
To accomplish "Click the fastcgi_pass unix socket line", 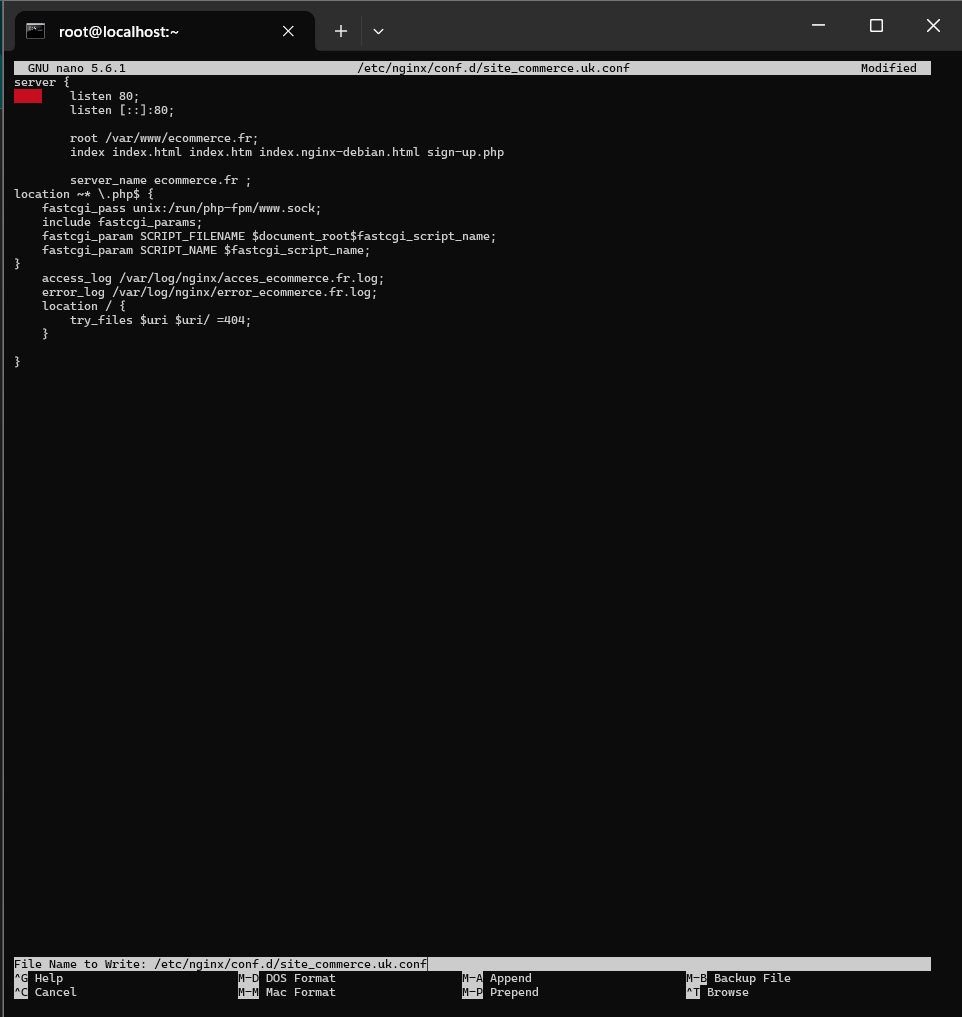I will pyautogui.click(x=182, y=208).
